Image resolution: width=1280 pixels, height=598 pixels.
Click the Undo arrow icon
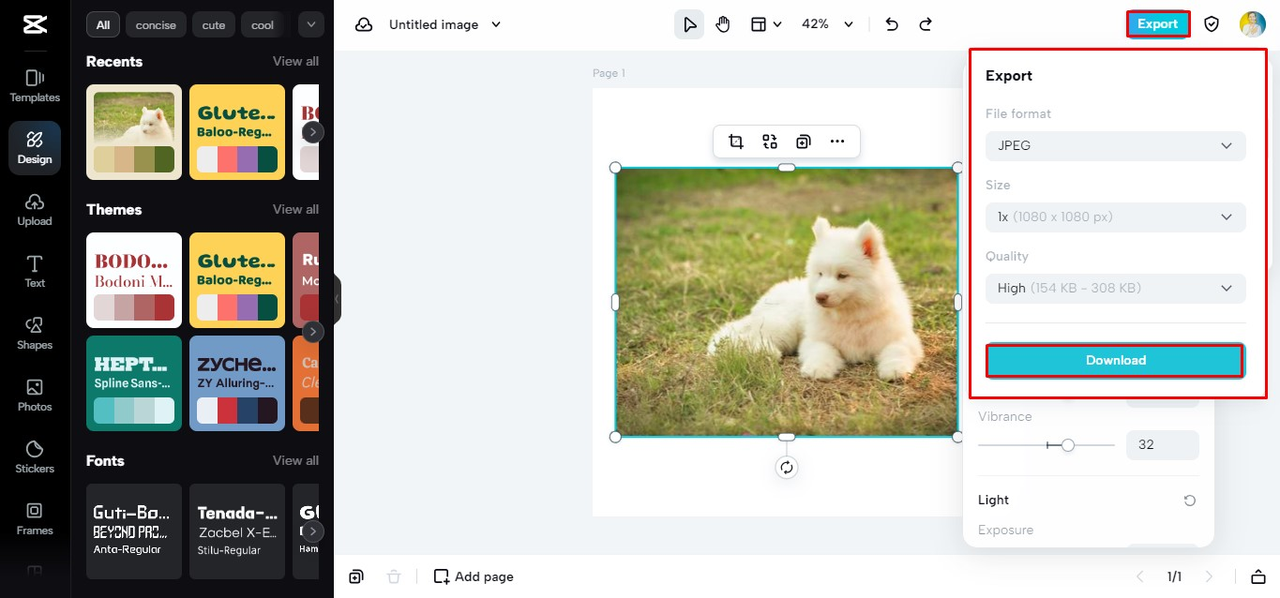click(892, 24)
